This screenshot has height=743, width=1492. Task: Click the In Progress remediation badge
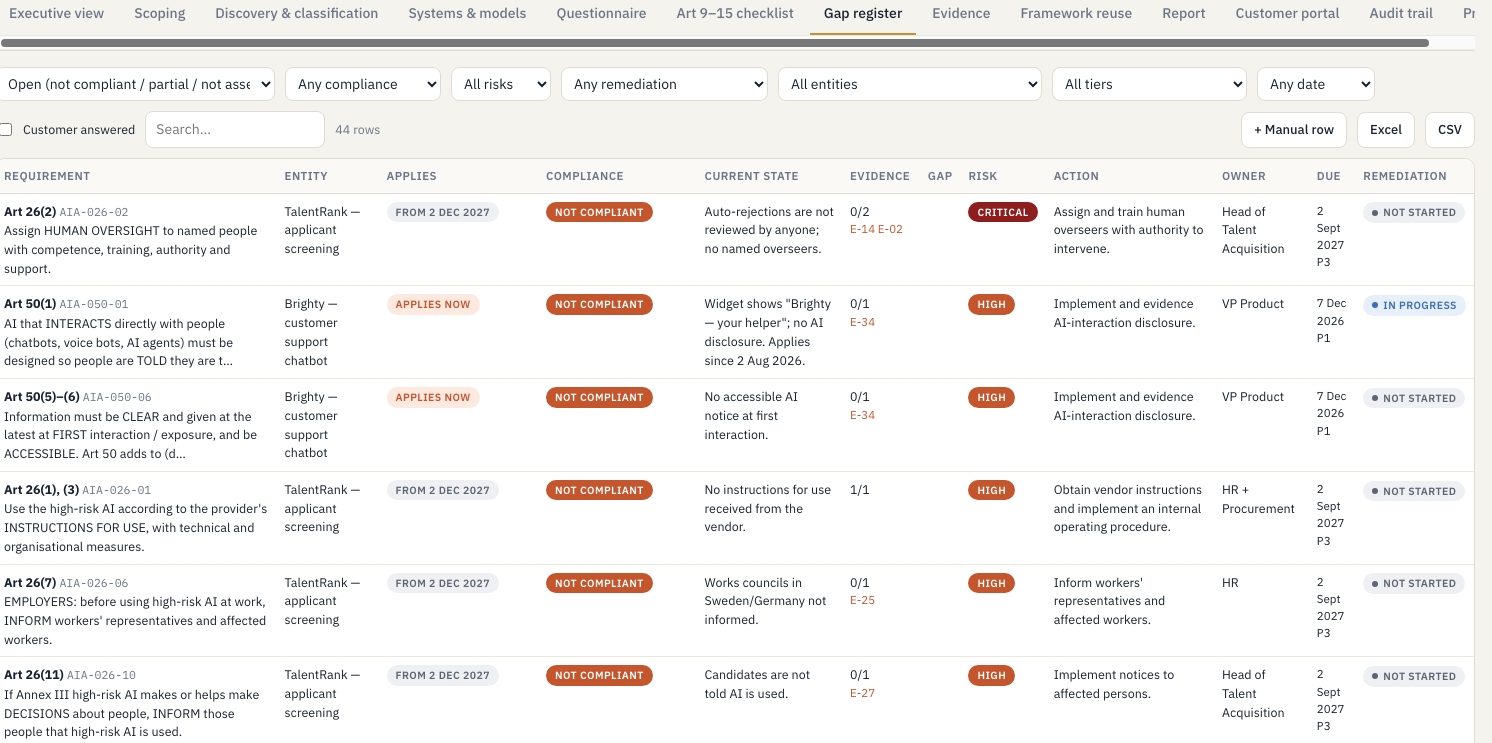tap(1414, 305)
